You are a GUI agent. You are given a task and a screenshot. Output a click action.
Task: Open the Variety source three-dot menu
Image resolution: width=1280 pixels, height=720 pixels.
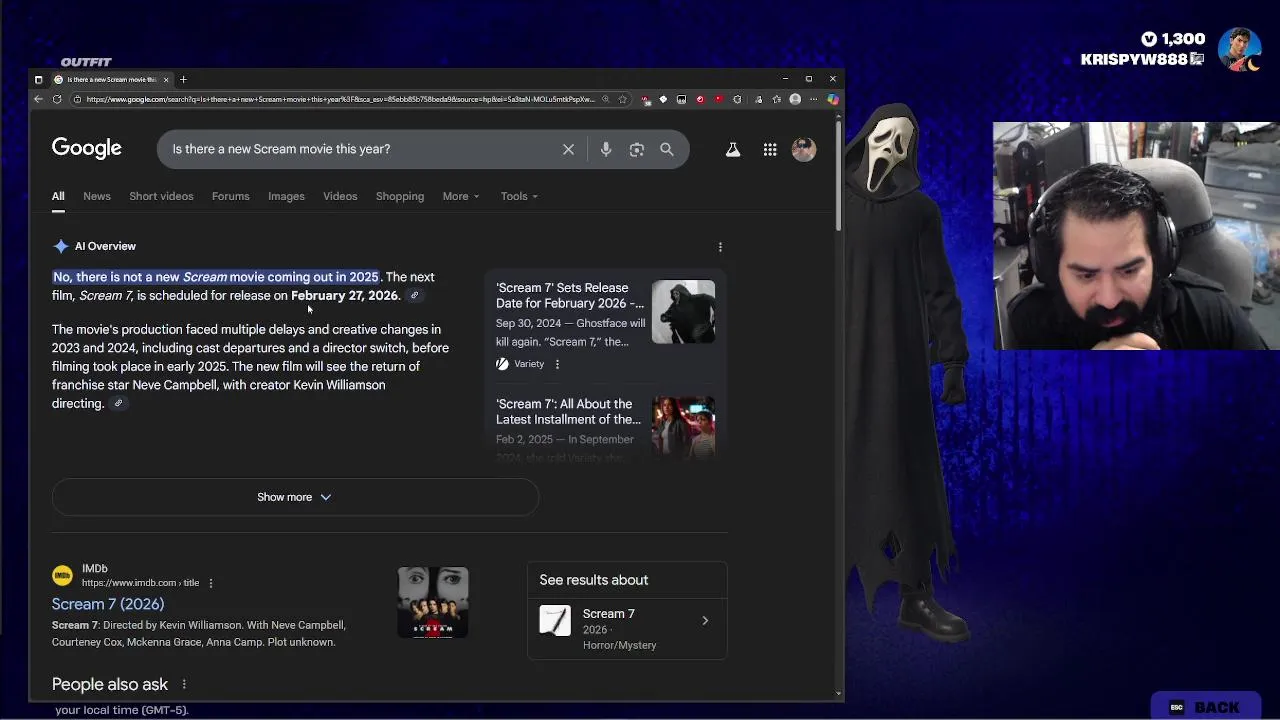pos(557,364)
